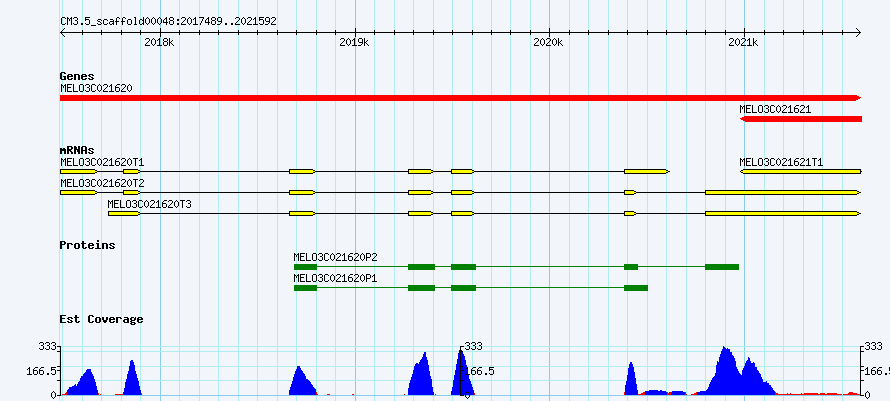Screen dimensions: 890x401
Task: Click the ruler's left end arrowhead
Action: click(63, 32)
